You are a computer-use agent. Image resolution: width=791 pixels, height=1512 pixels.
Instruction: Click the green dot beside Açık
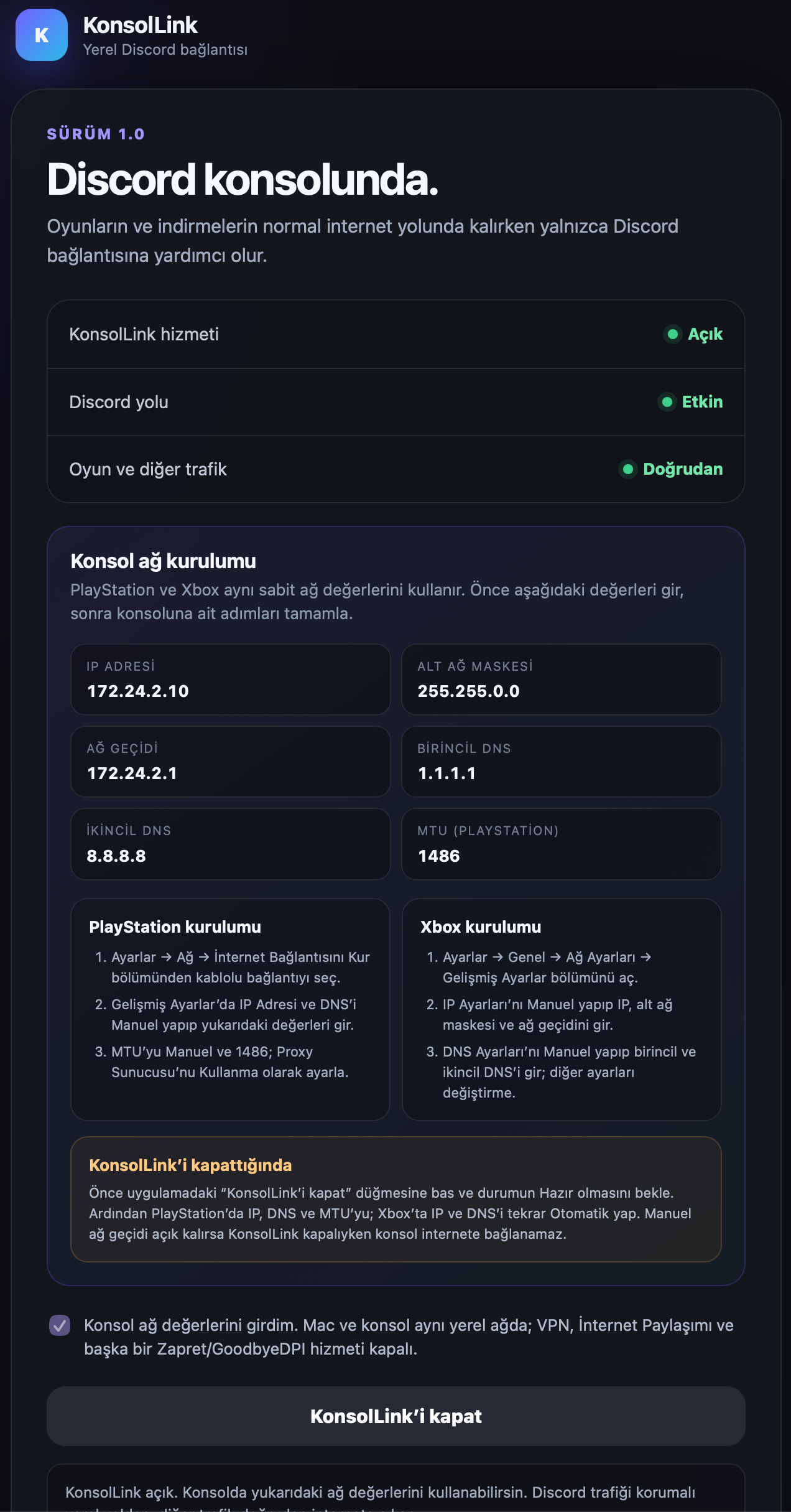coord(672,334)
